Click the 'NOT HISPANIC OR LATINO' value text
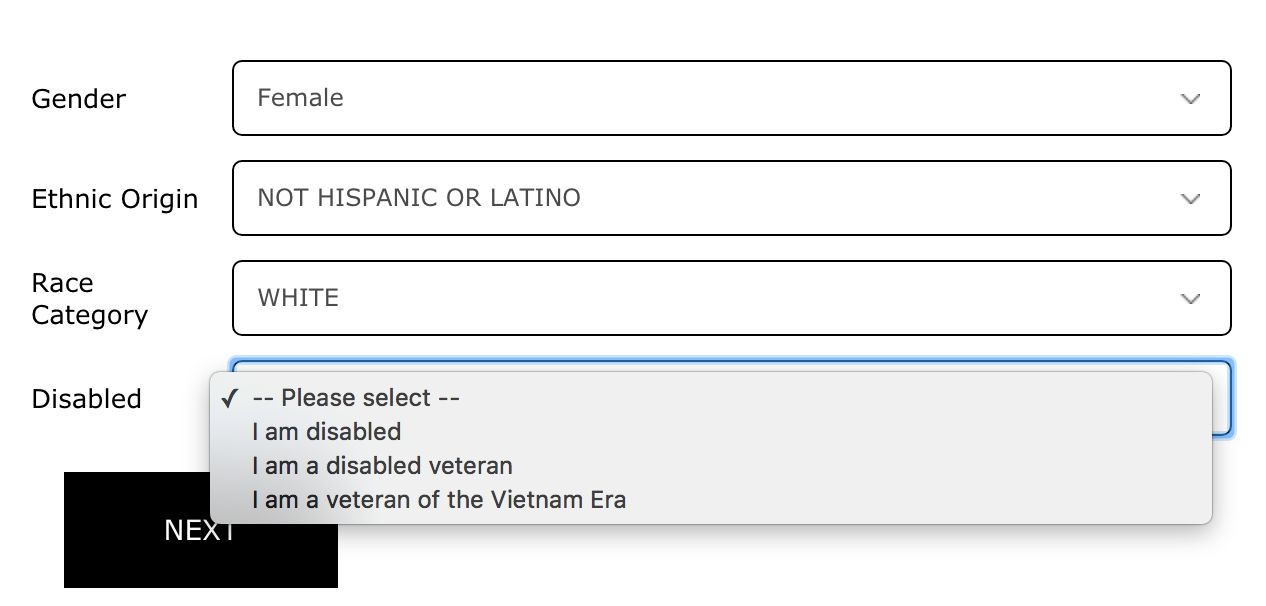Viewport: 1266px width, 606px height. (x=419, y=198)
